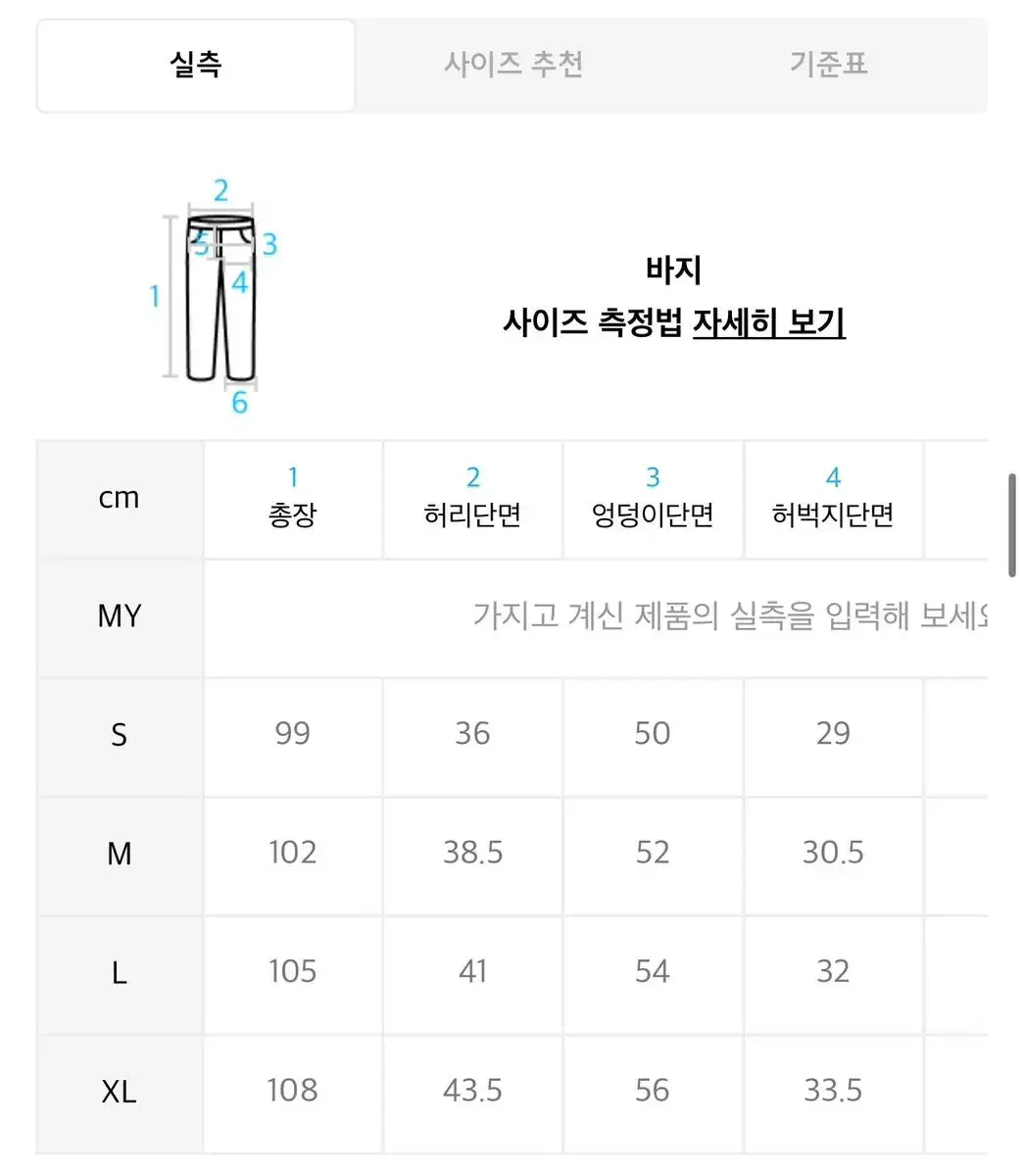Image resolution: width=1023 pixels, height=1176 pixels.
Task: Click the 허벅지단면 column header
Action: [833, 500]
